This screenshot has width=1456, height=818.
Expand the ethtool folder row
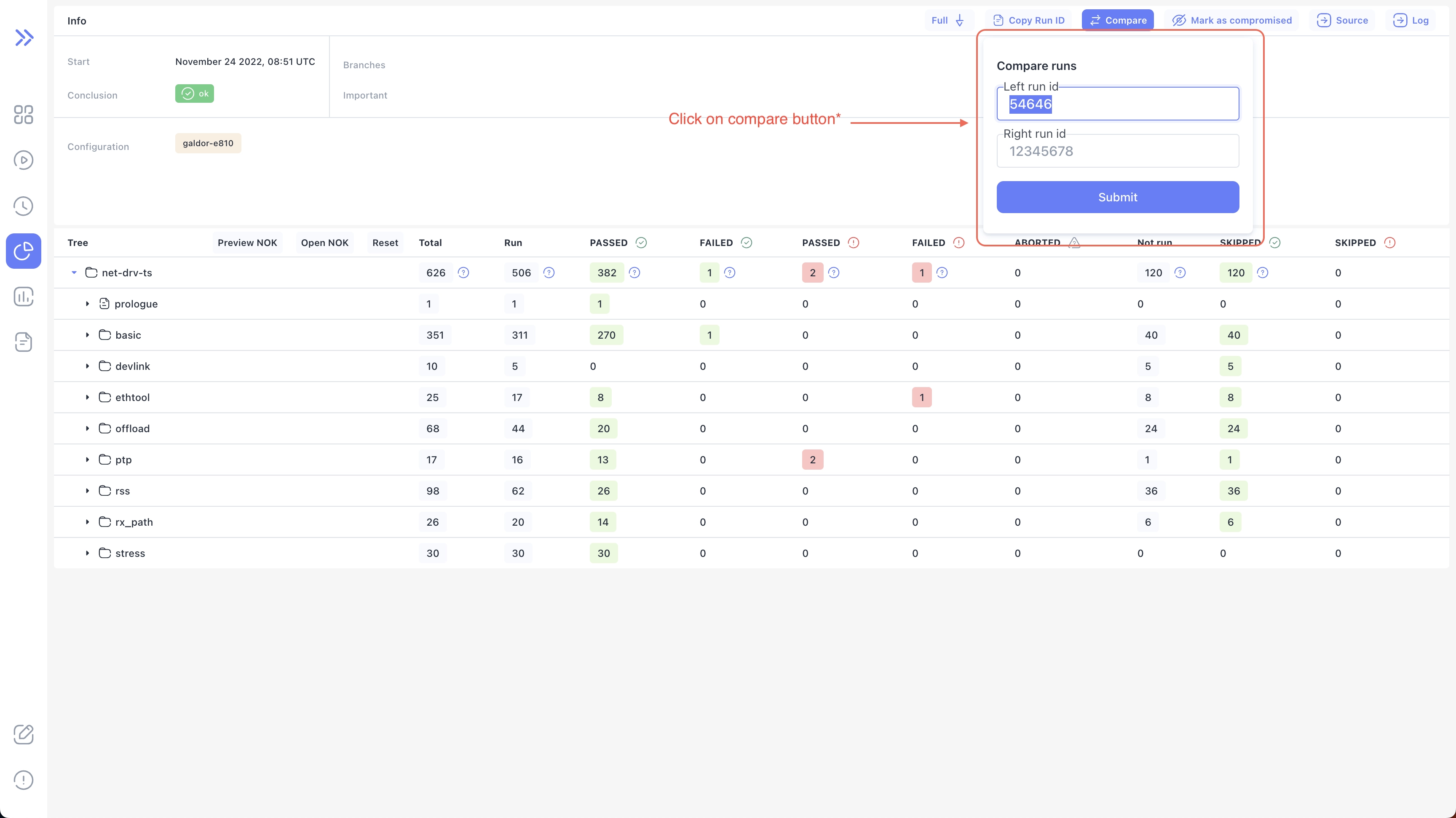(x=88, y=397)
